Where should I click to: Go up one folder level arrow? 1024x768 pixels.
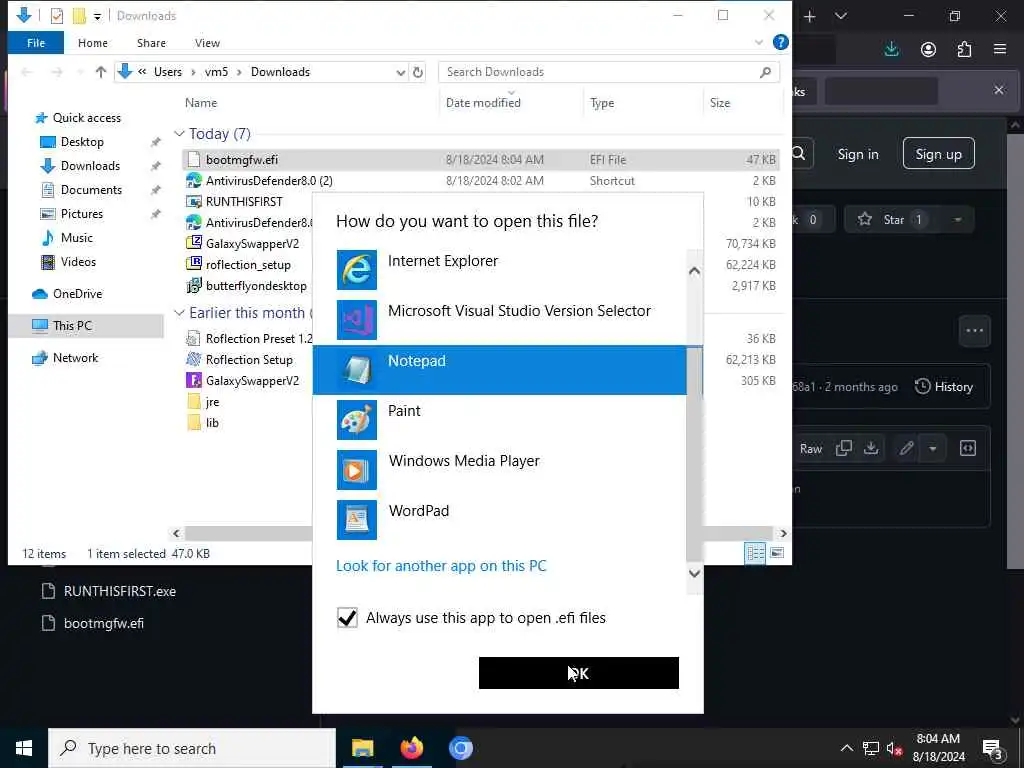(101, 72)
